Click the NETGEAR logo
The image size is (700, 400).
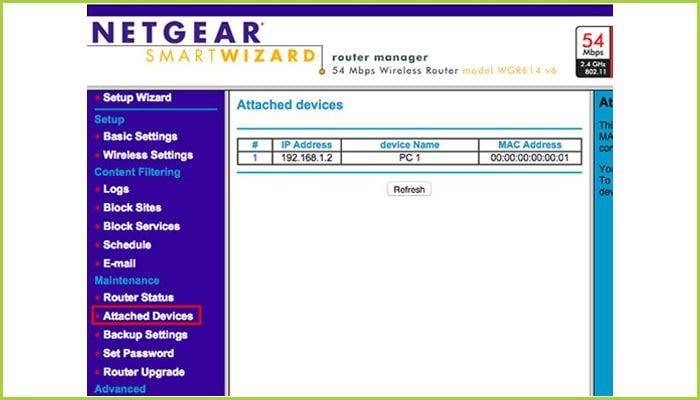click(x=177, y=33)
